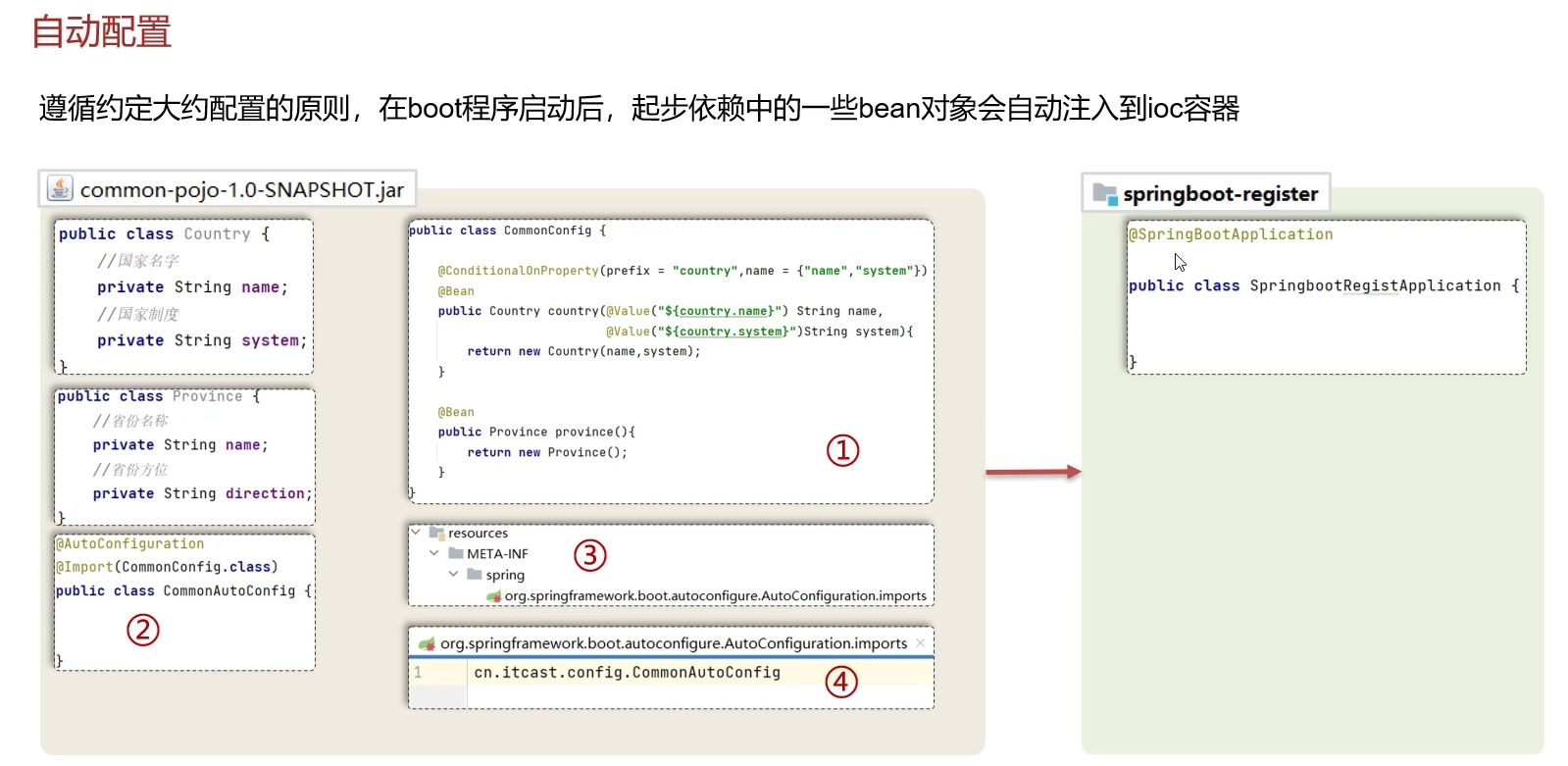Screen dimensions: 1568x766
Task: Click the @ConditionalOnProperty annotation
Action: pos(518,271)
